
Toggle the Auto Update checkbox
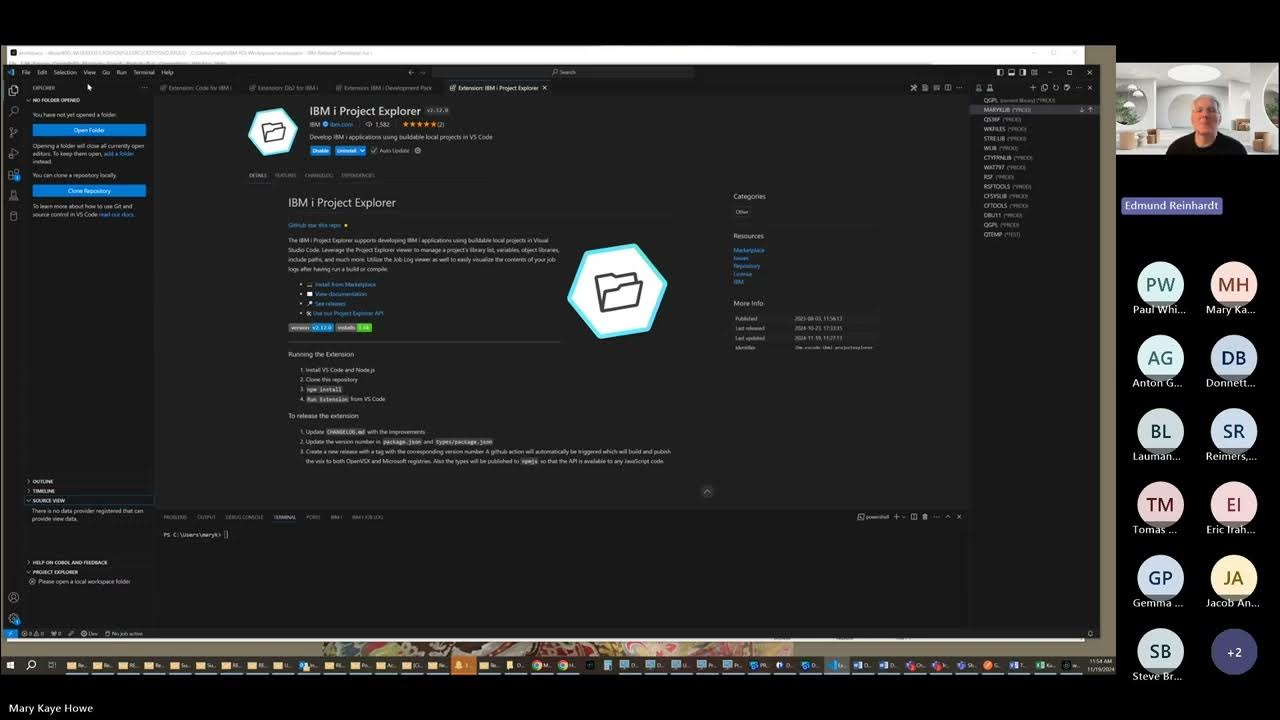[x=374, y=151]
